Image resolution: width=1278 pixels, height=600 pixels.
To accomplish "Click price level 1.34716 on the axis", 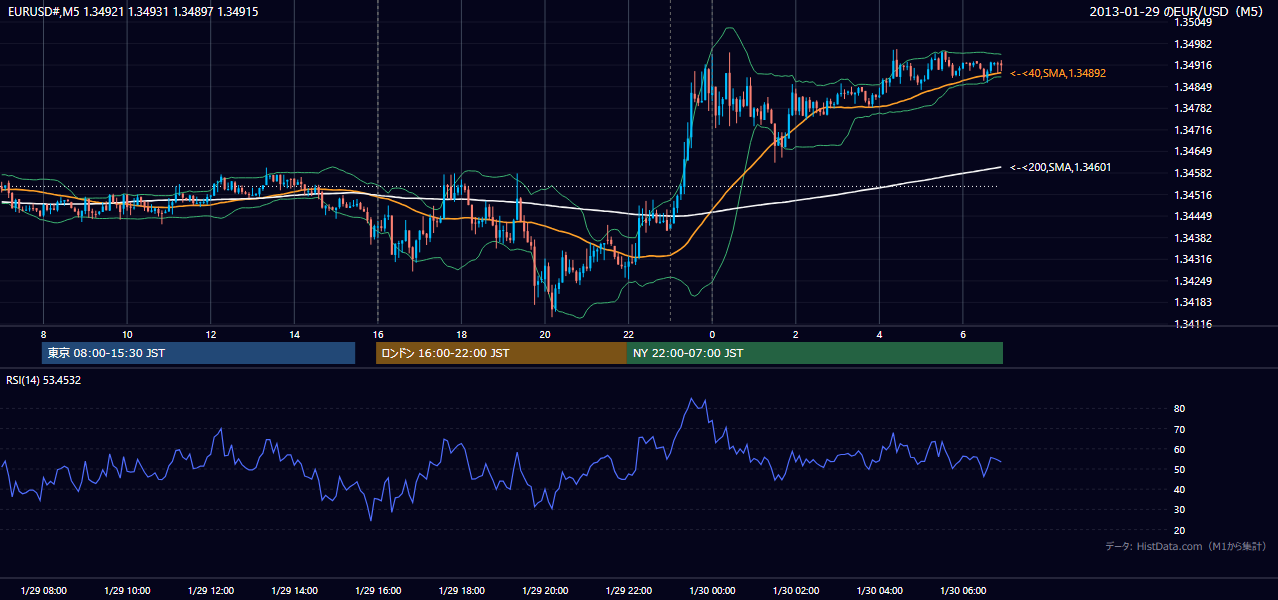I will (1192, 130).
